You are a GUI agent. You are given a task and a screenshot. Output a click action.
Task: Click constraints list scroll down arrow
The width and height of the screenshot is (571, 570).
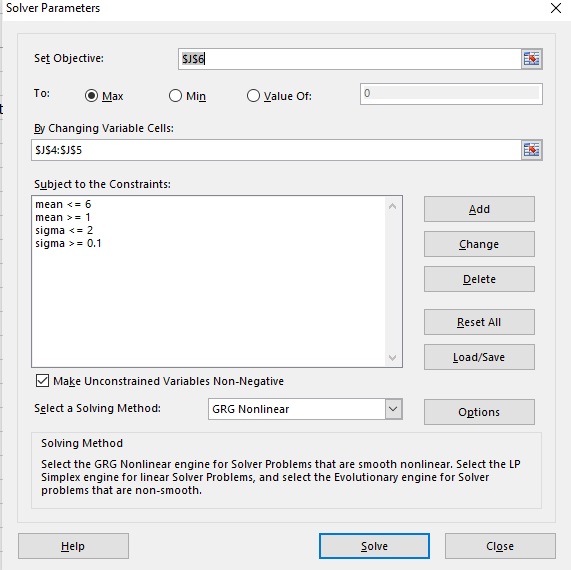click(x=393, y=358)
